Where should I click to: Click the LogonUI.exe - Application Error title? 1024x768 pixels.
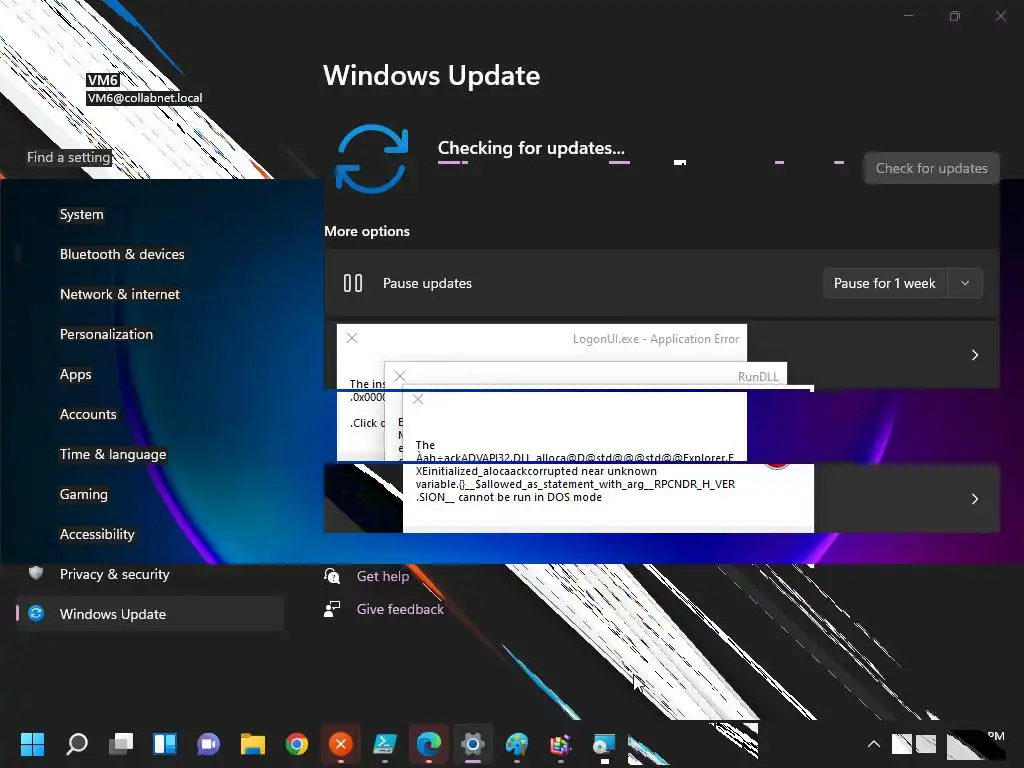[x=656, y=338]
